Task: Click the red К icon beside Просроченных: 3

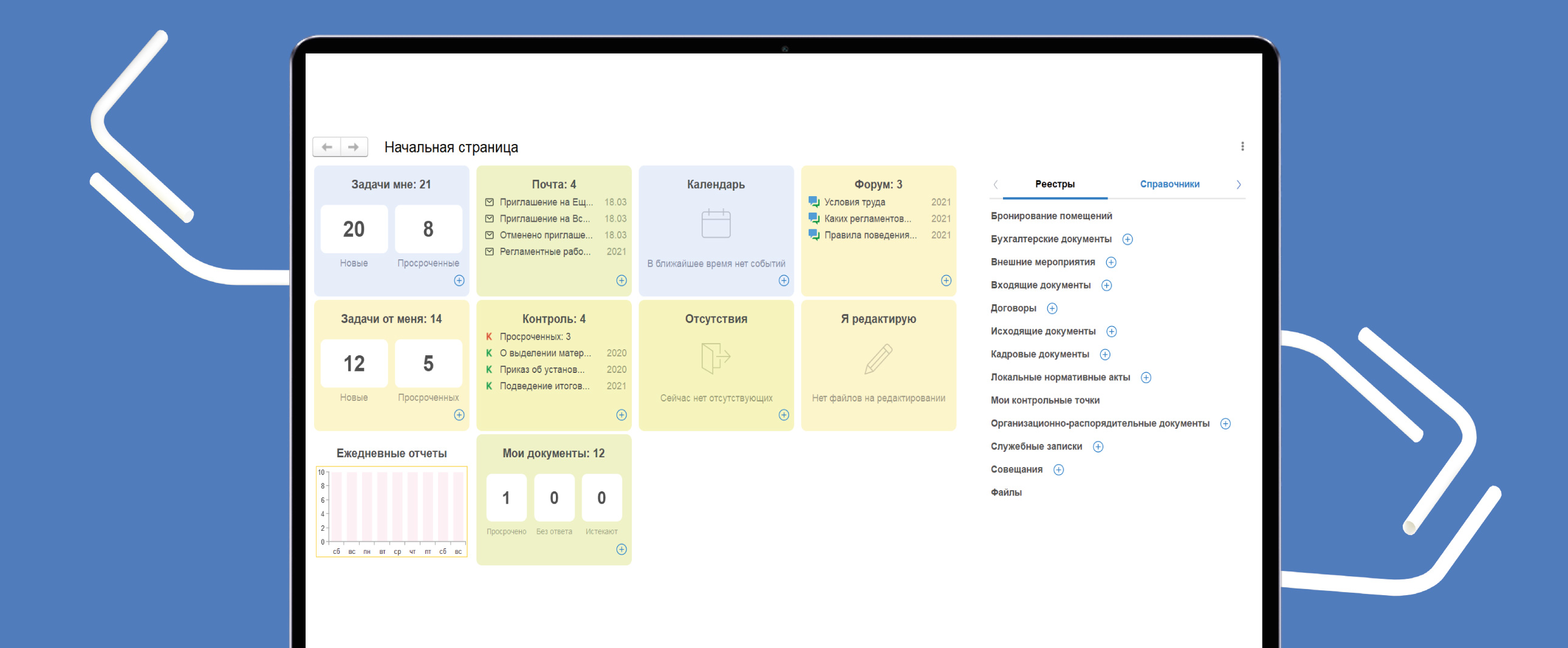Action: tap(490, 336)
